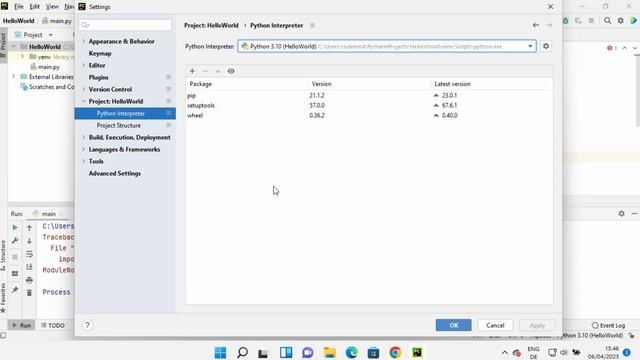This screenshot has width=640, height=360.
Task: Toggle show early releases eye icon
Action: pos(231,71)
